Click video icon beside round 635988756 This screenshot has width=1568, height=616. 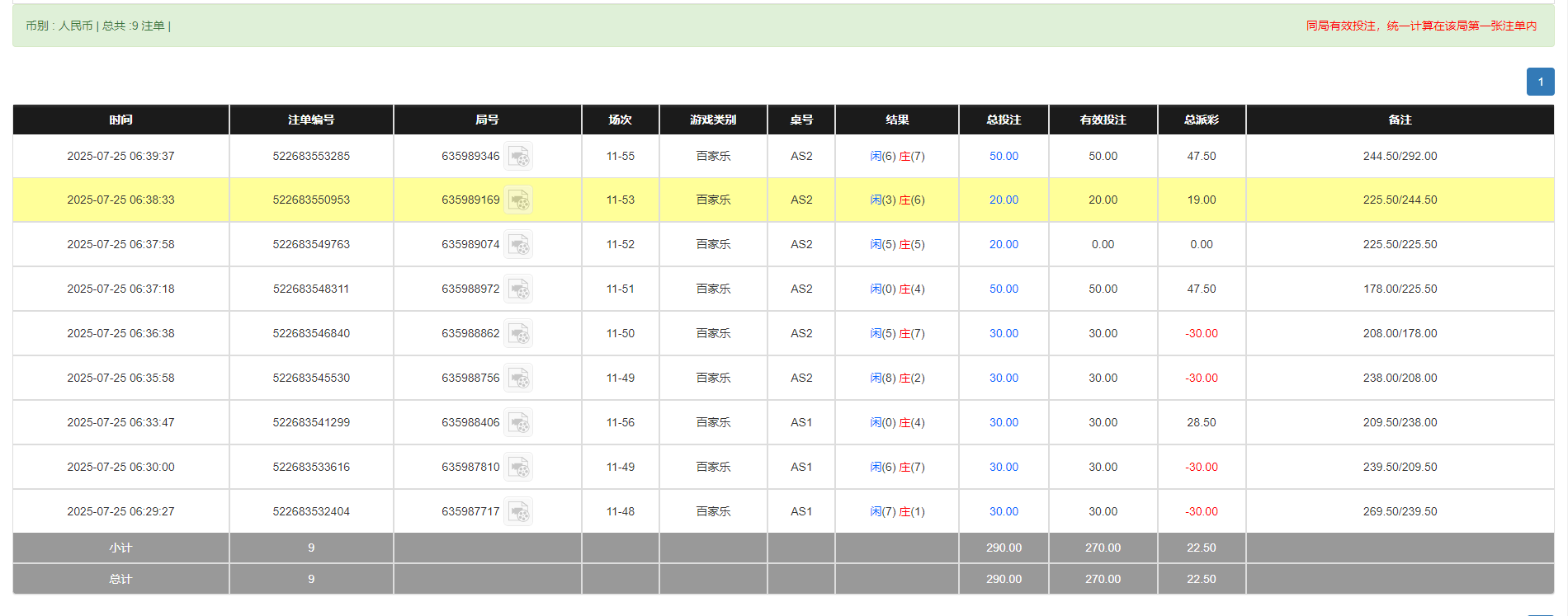pos(518,379)
